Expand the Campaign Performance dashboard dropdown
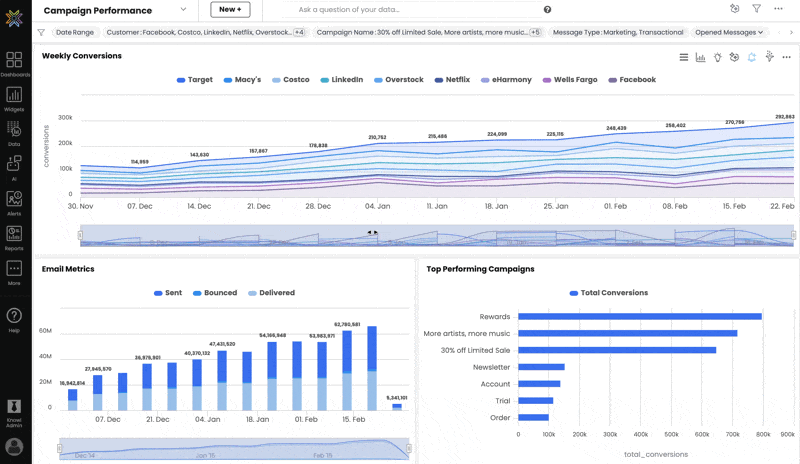This screenshot has width=800, height=464. point(183,10)
